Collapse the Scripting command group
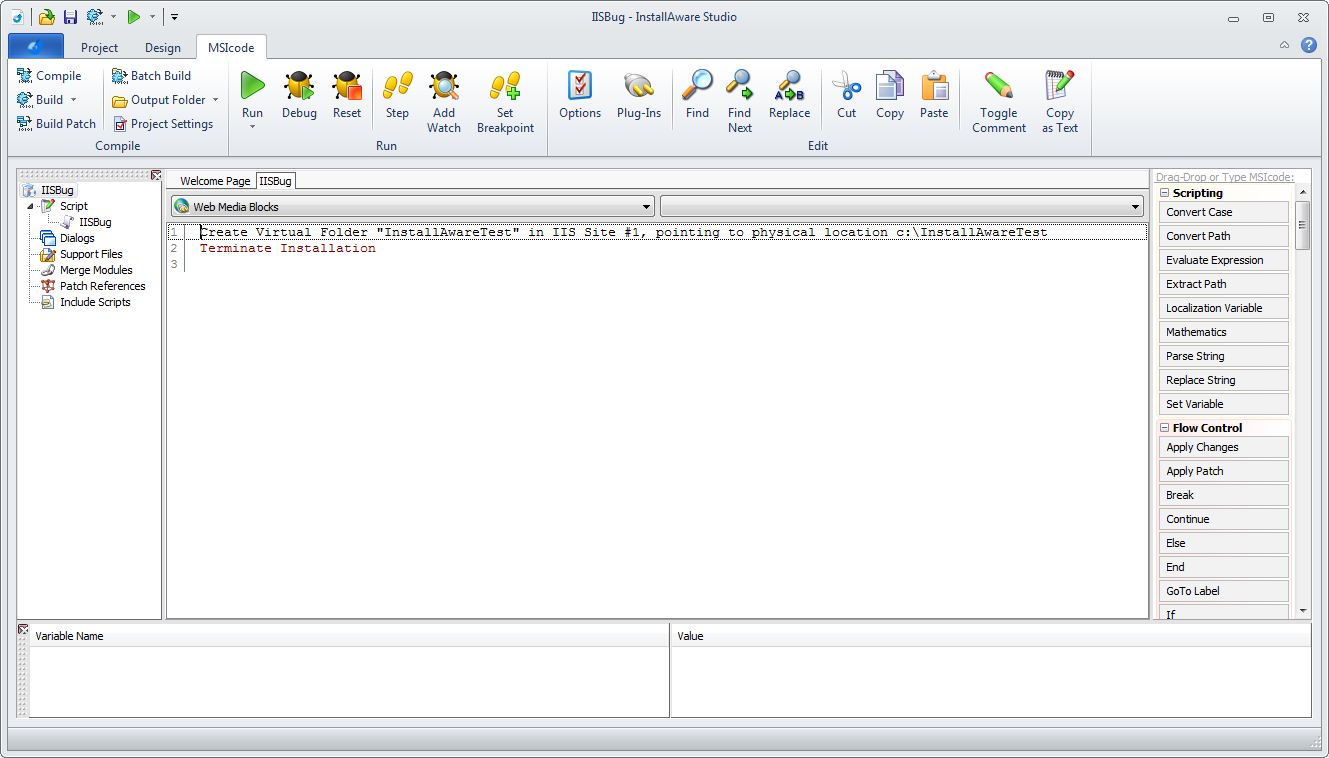This screenshot has height=758, width=1329. coord(1165,193)
